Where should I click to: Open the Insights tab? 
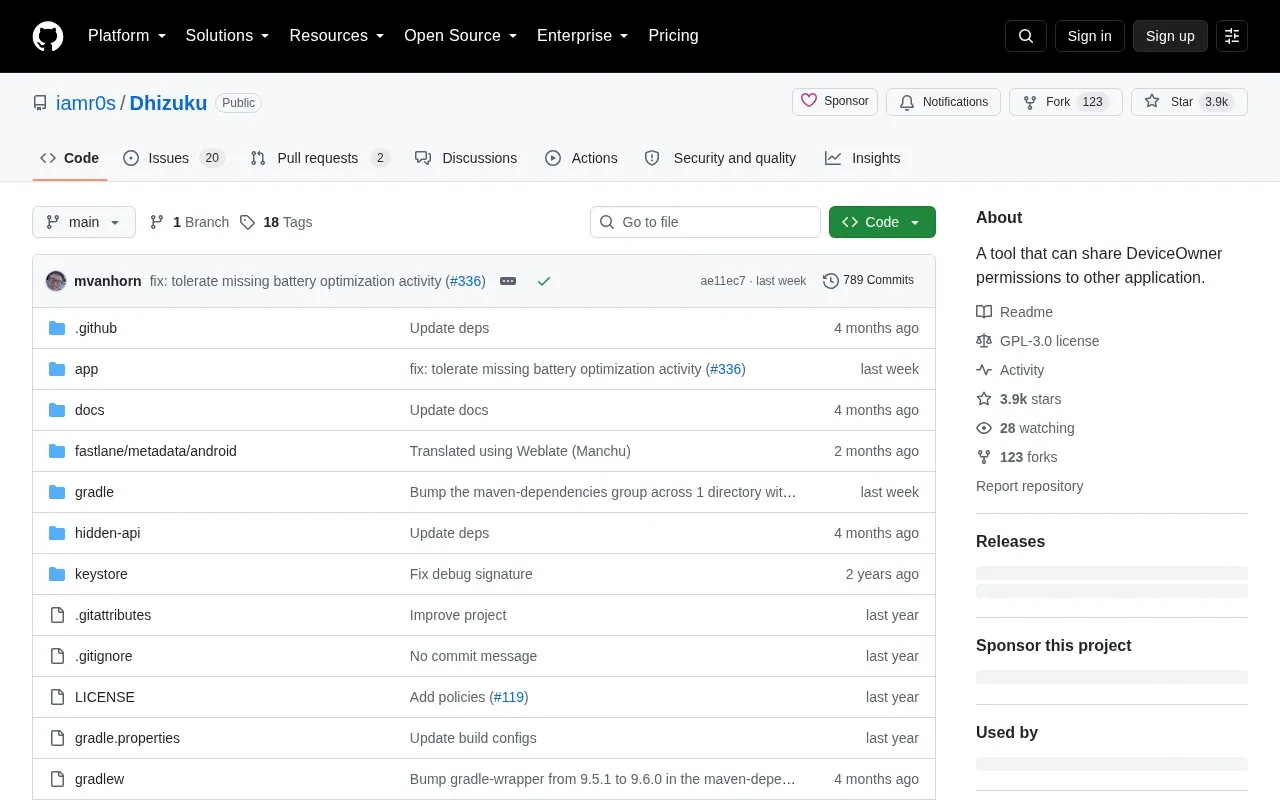863,158
